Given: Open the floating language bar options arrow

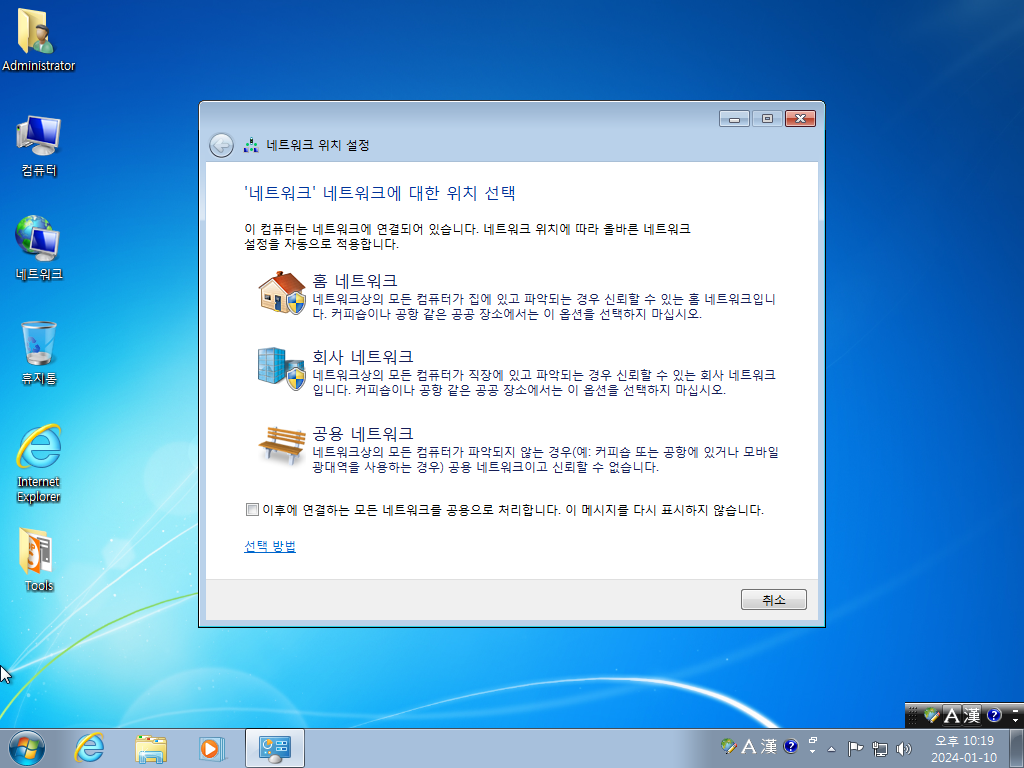Looking at the screenshot, I should (1016, 720).
